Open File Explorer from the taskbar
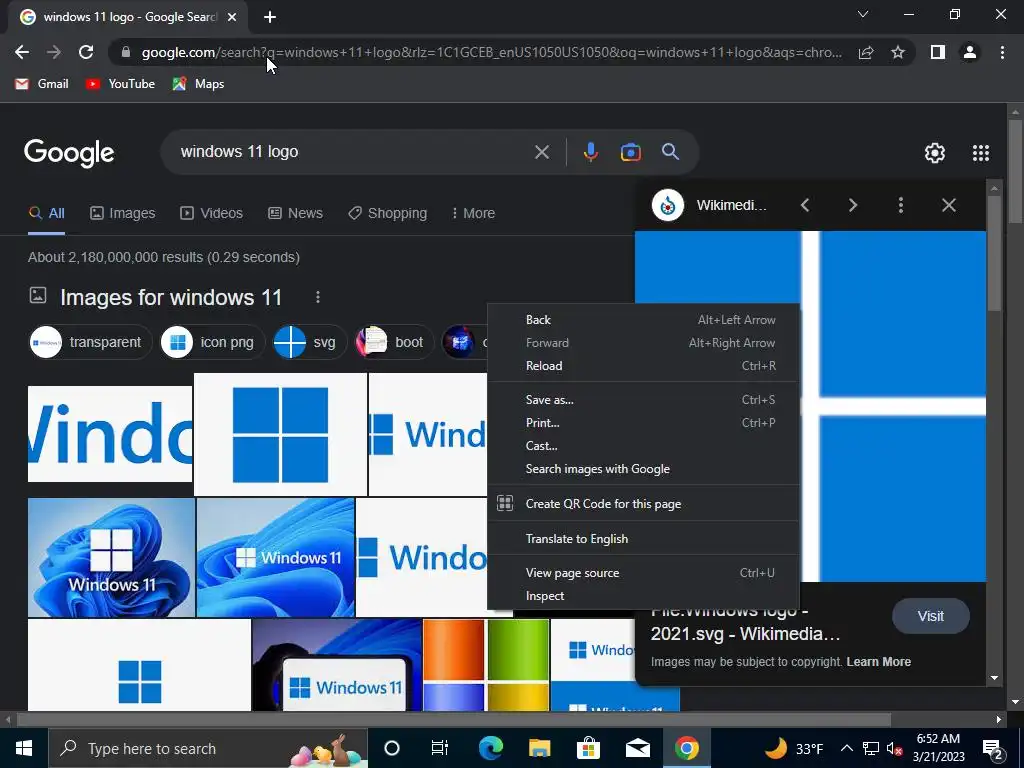 (539, 748)
